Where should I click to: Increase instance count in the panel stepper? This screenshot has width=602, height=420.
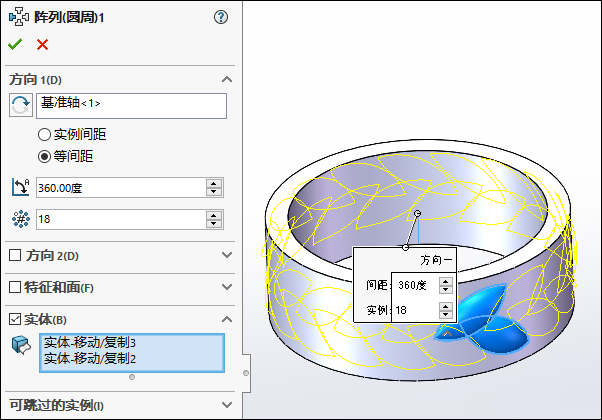click(x=214, y=215)
